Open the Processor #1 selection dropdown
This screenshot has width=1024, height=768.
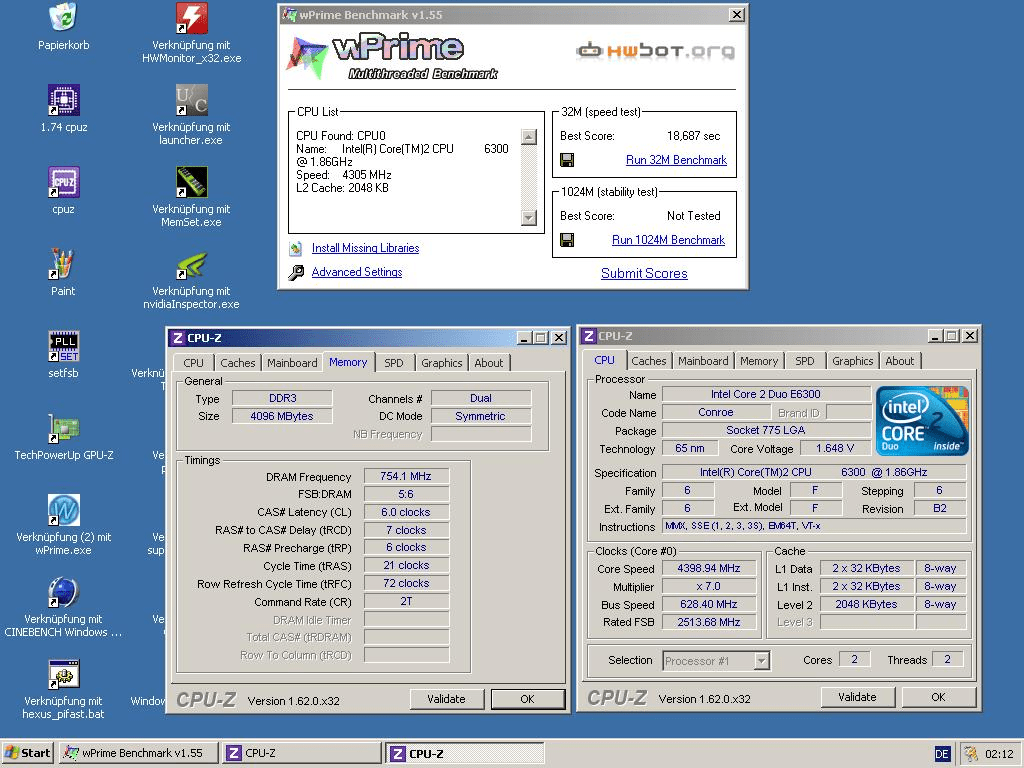[761, 661]
